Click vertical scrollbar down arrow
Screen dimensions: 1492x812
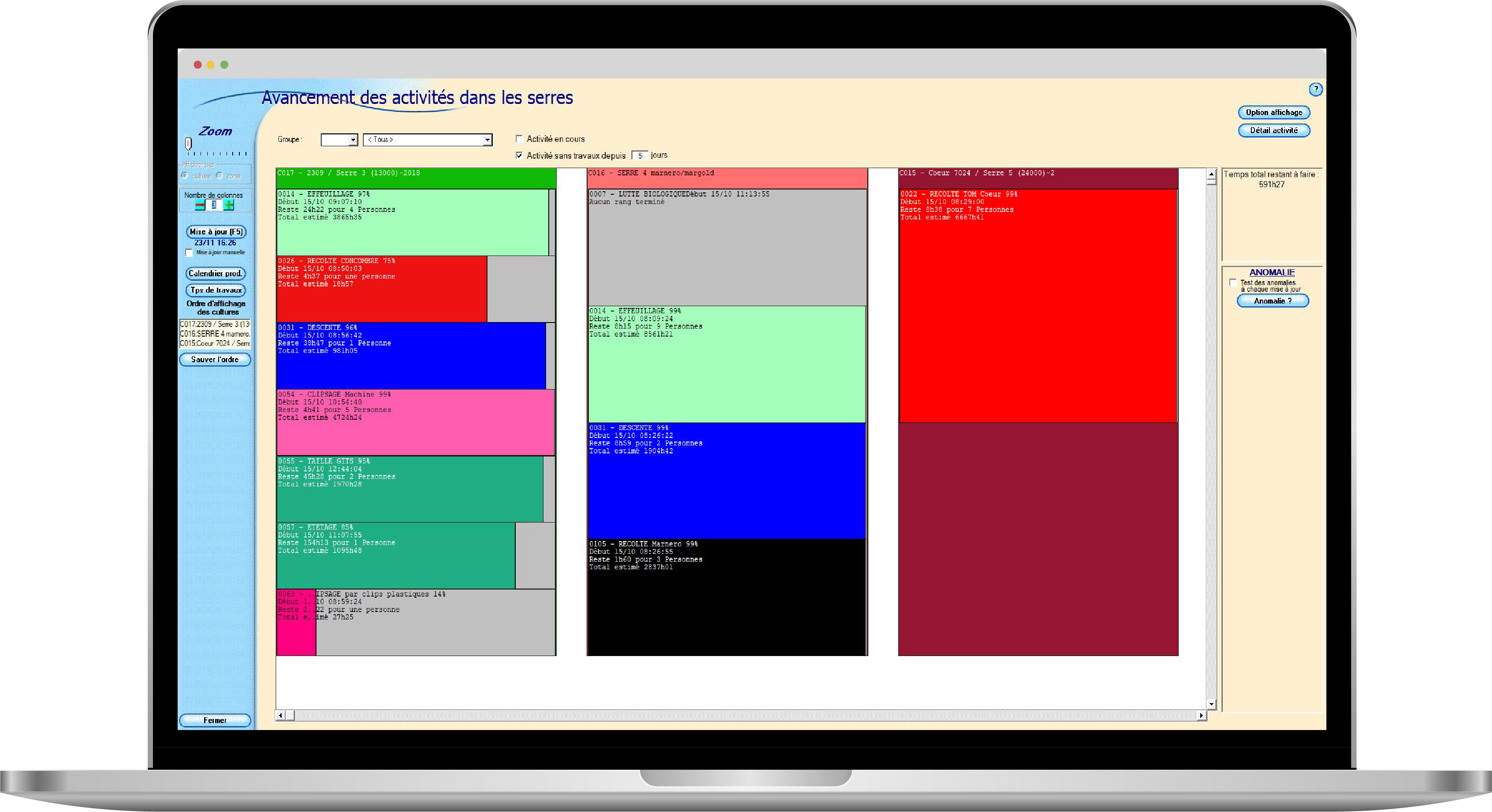[x=1211, y=704]
